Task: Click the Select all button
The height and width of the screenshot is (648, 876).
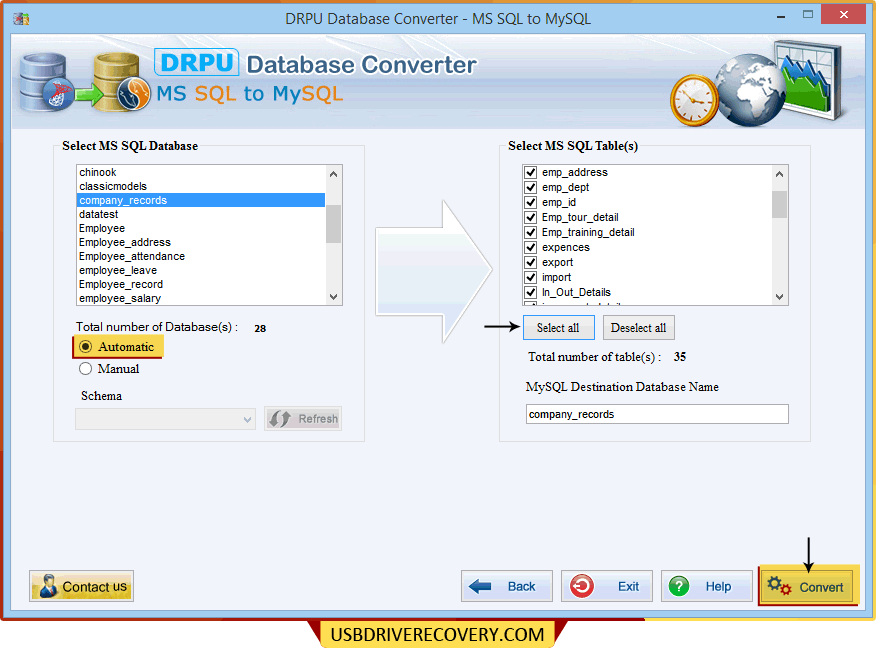Action: pos(559,328)
